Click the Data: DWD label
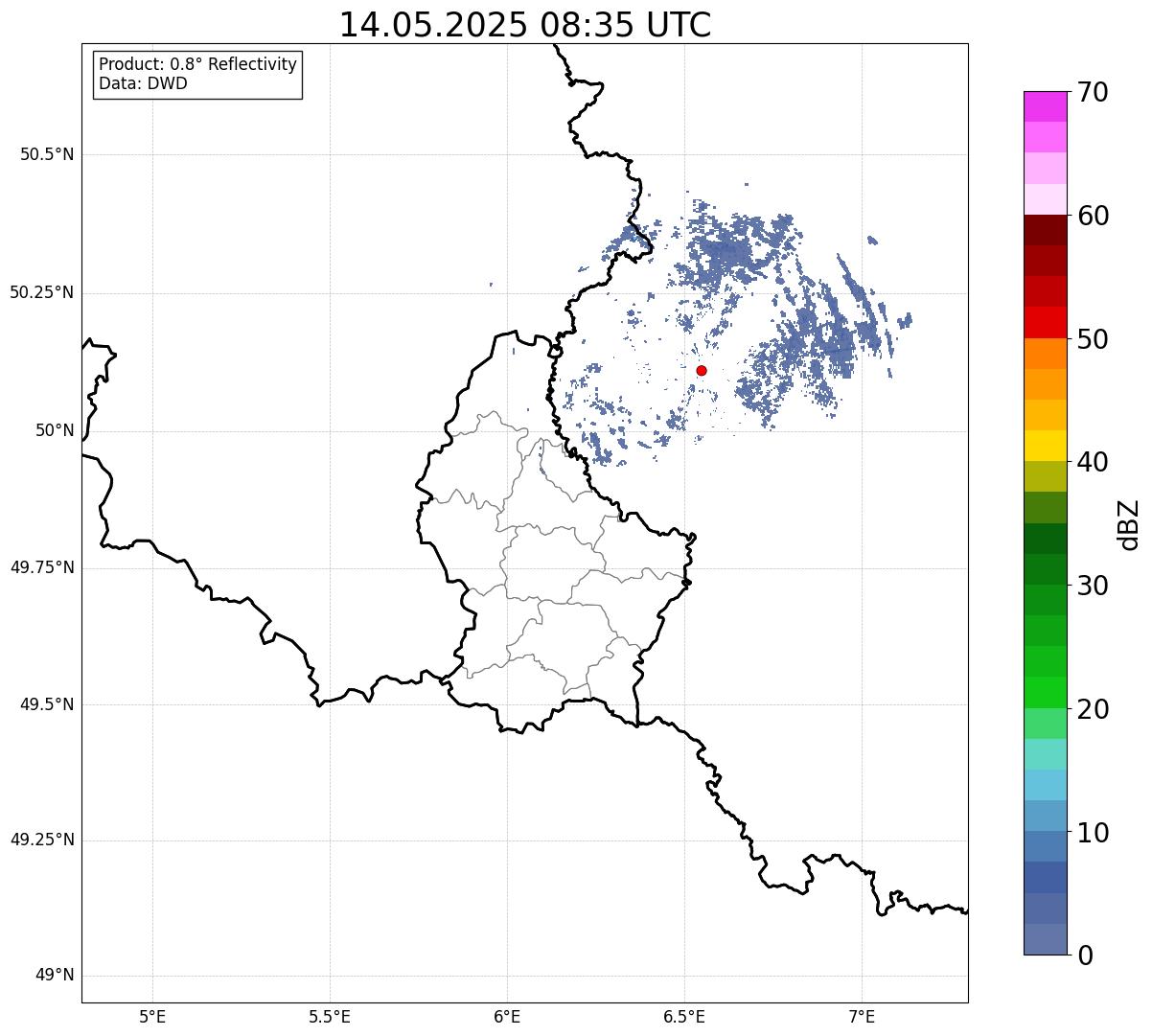This screenshot has height=1036, width=1152. (143, 83)
